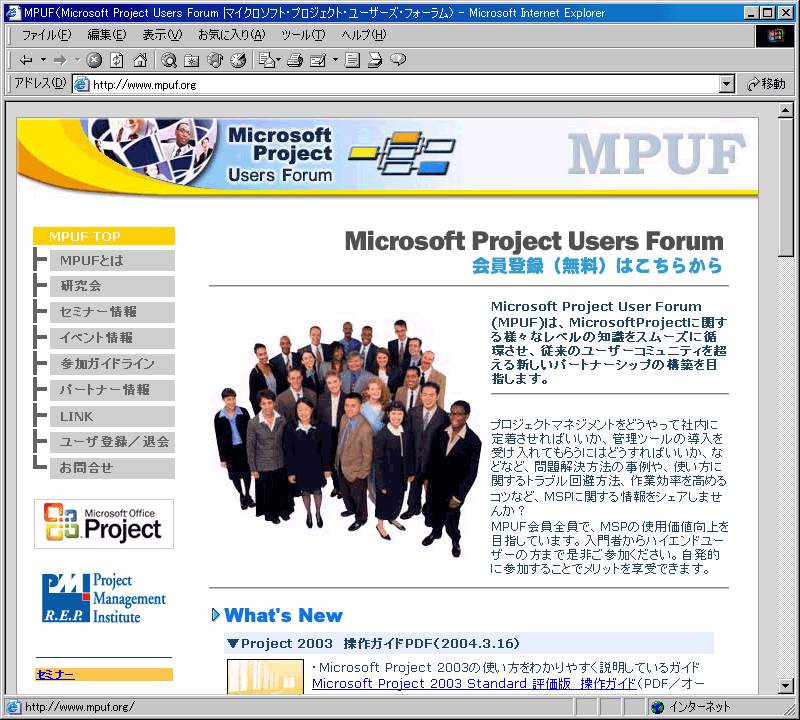Click the speech bubble Messenger icon
Screen dimensions: 800x720
[398, 60]
